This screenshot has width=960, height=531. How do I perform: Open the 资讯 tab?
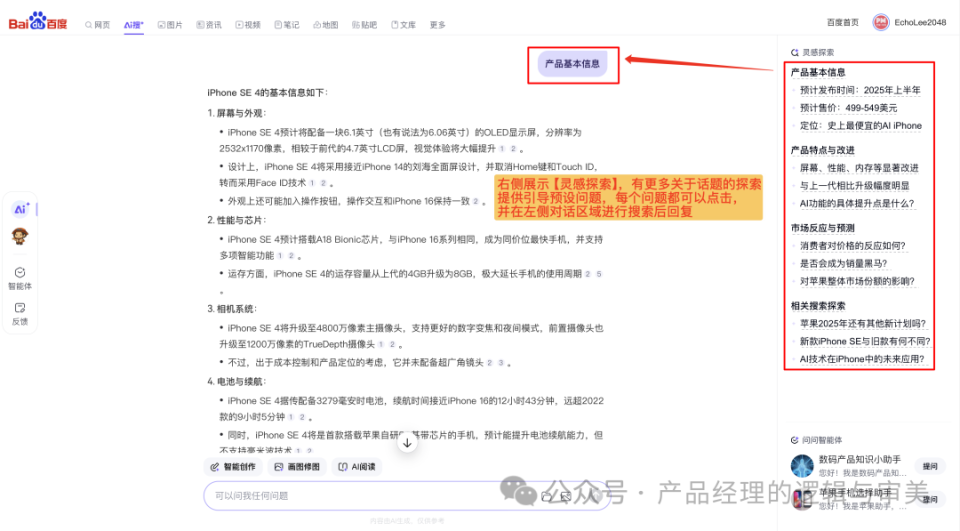pyautogui.click(x=209, y=25)
